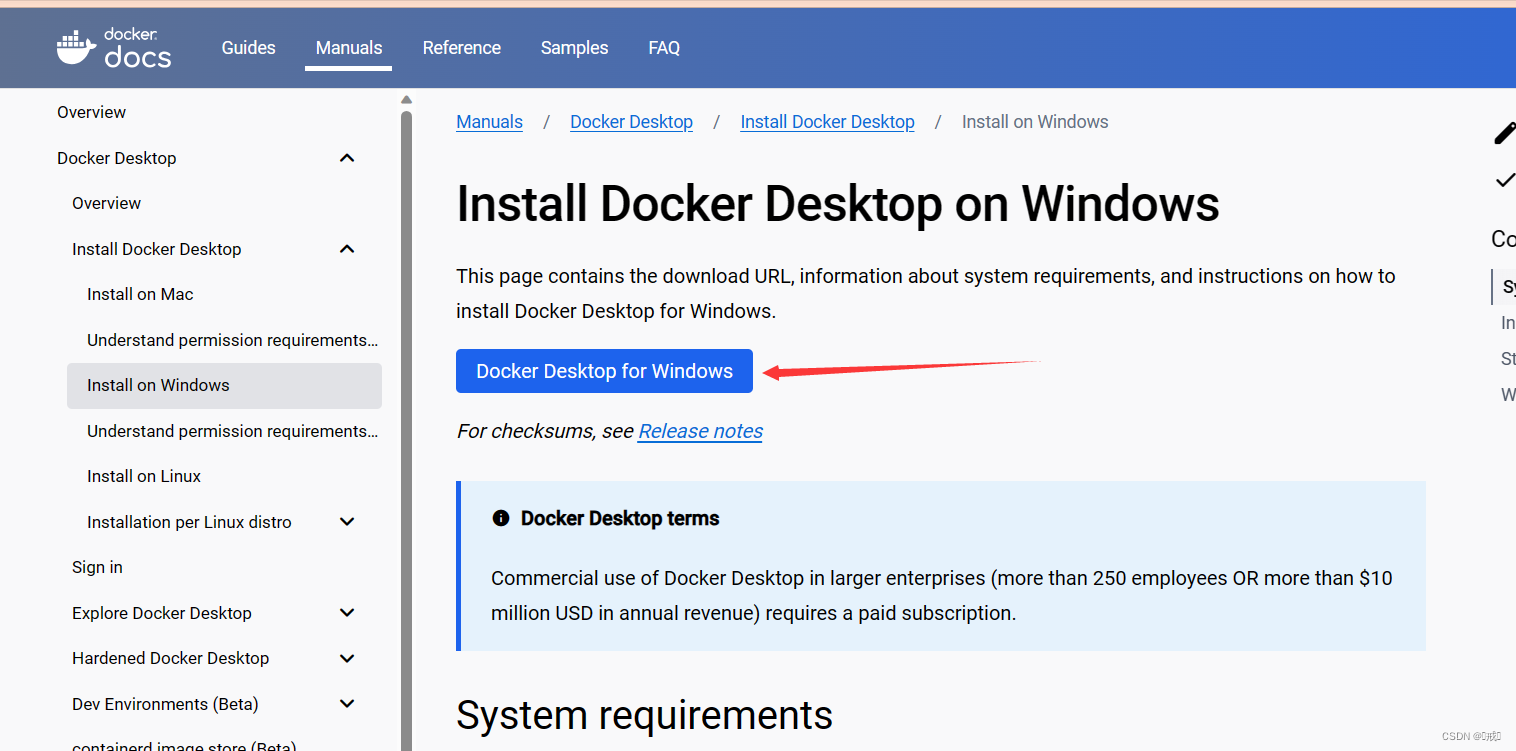
Task: Click the checkmark icon at right edge
Action: pyautogui.click(x=1505, y=181)
